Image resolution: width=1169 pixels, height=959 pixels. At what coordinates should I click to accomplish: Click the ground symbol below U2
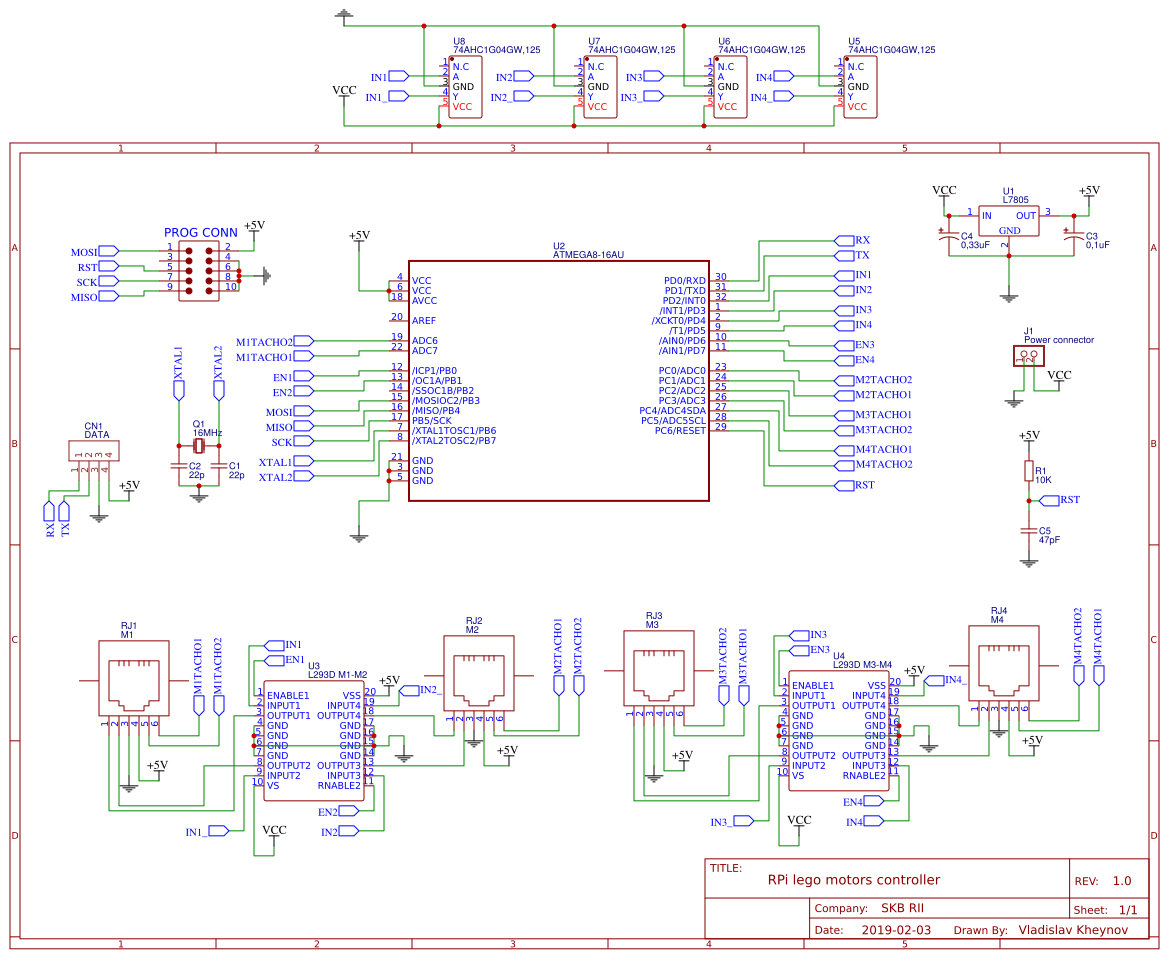coord(357,537)
